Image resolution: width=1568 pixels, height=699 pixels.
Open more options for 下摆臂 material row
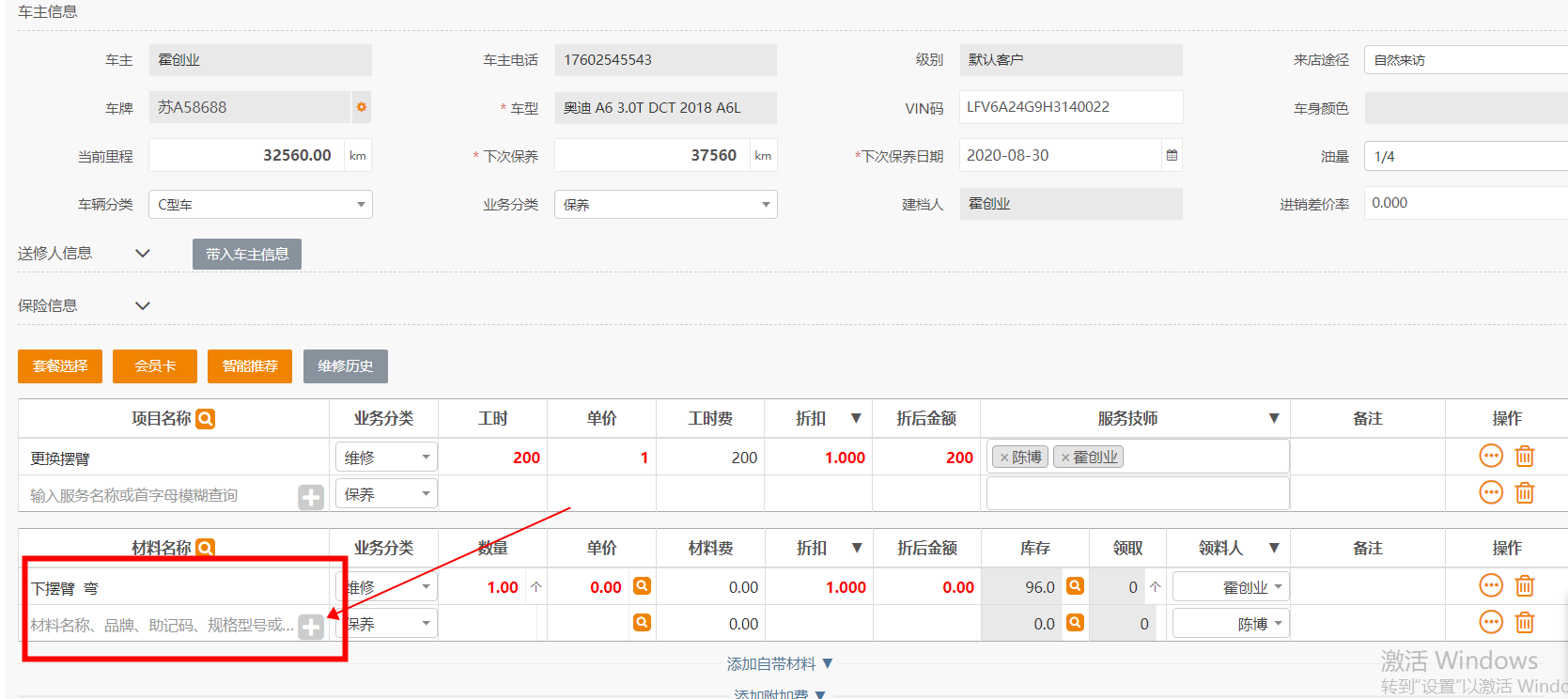point(1491,586)
